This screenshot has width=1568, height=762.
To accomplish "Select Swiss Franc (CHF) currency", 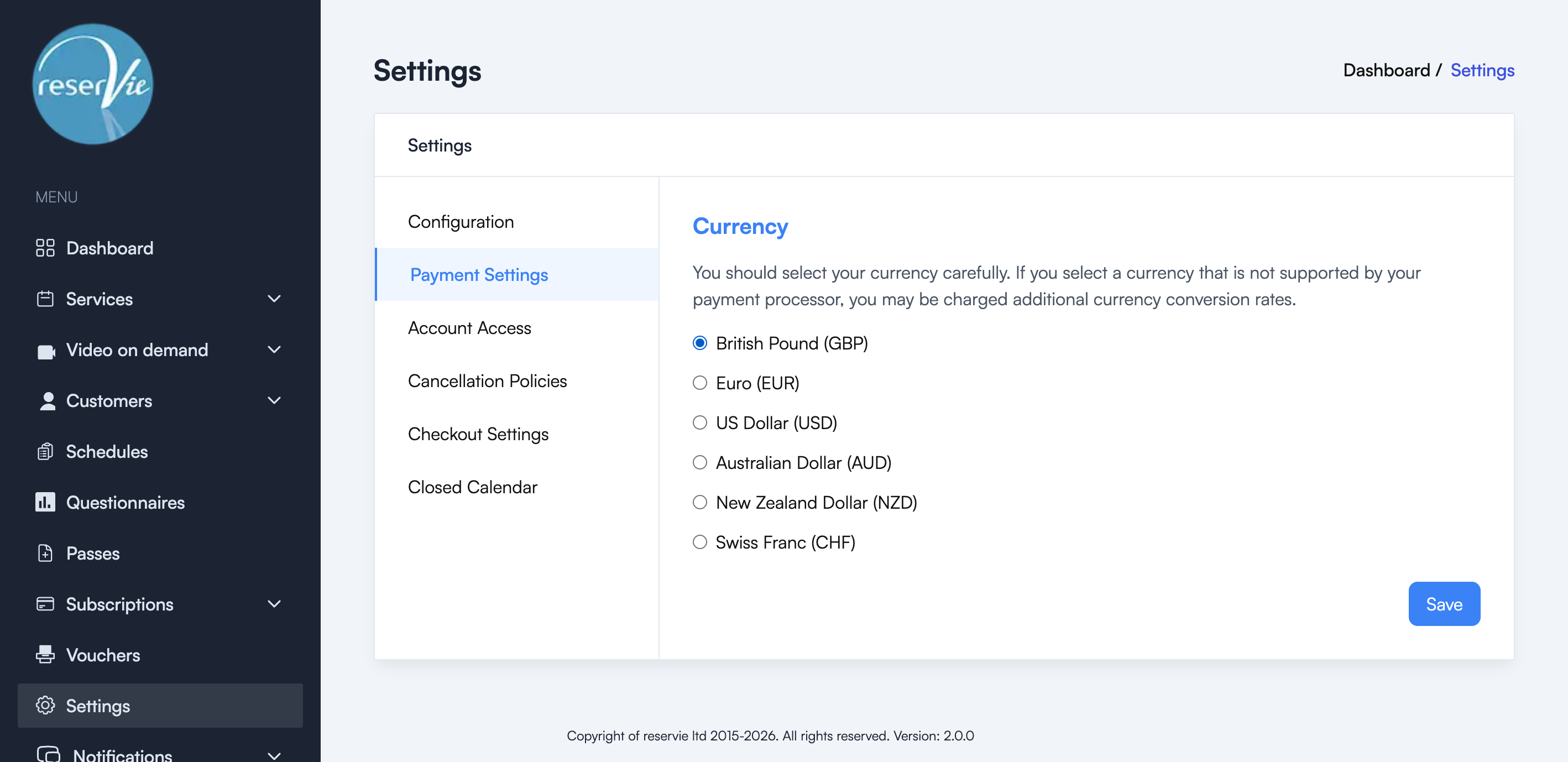I will coord(699,542).
